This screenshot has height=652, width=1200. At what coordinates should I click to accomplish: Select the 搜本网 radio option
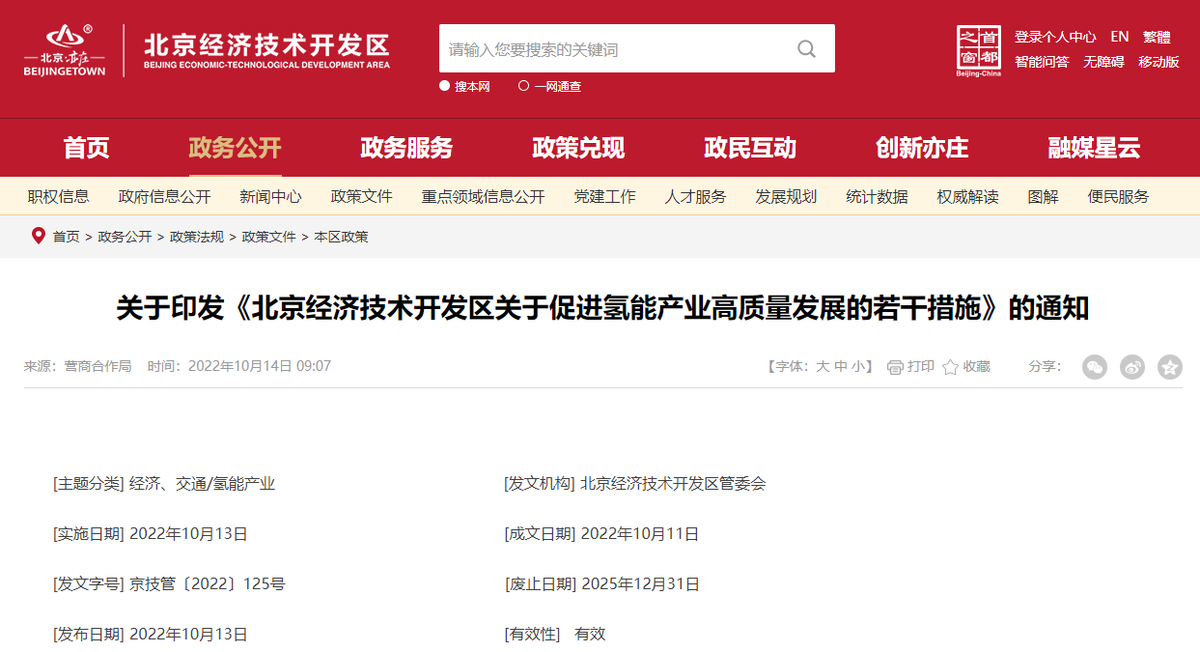[445, 86]
